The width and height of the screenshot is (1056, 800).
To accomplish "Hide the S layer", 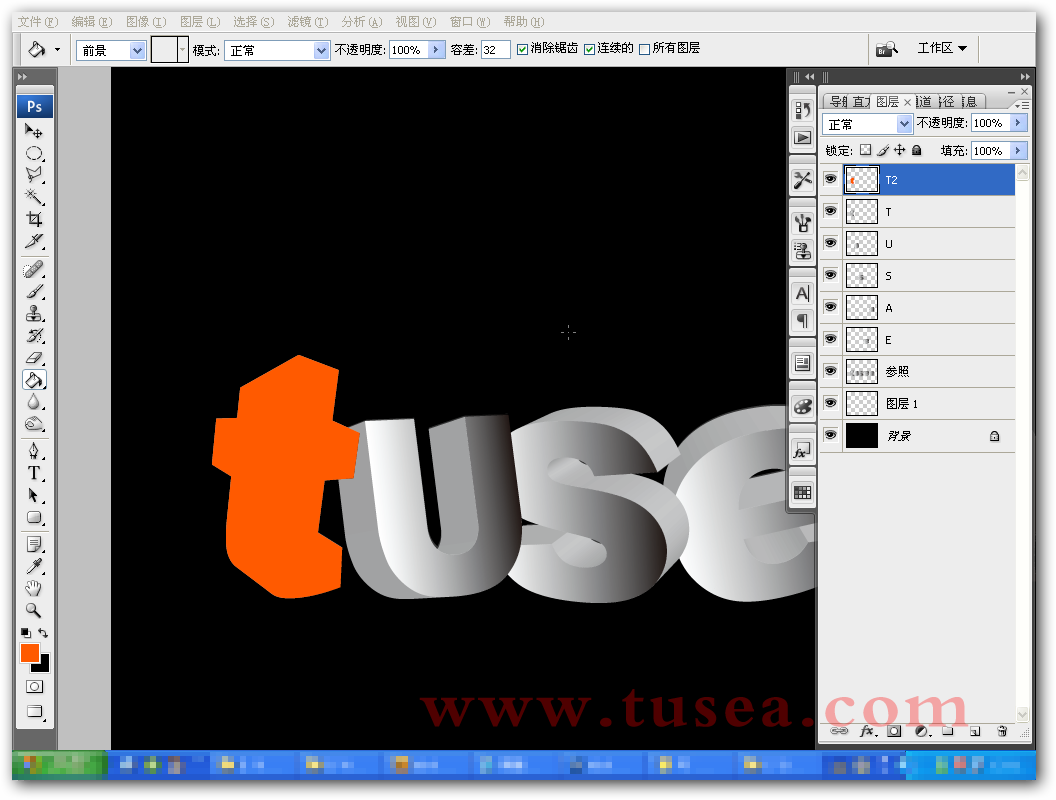I will coord(831,275).
